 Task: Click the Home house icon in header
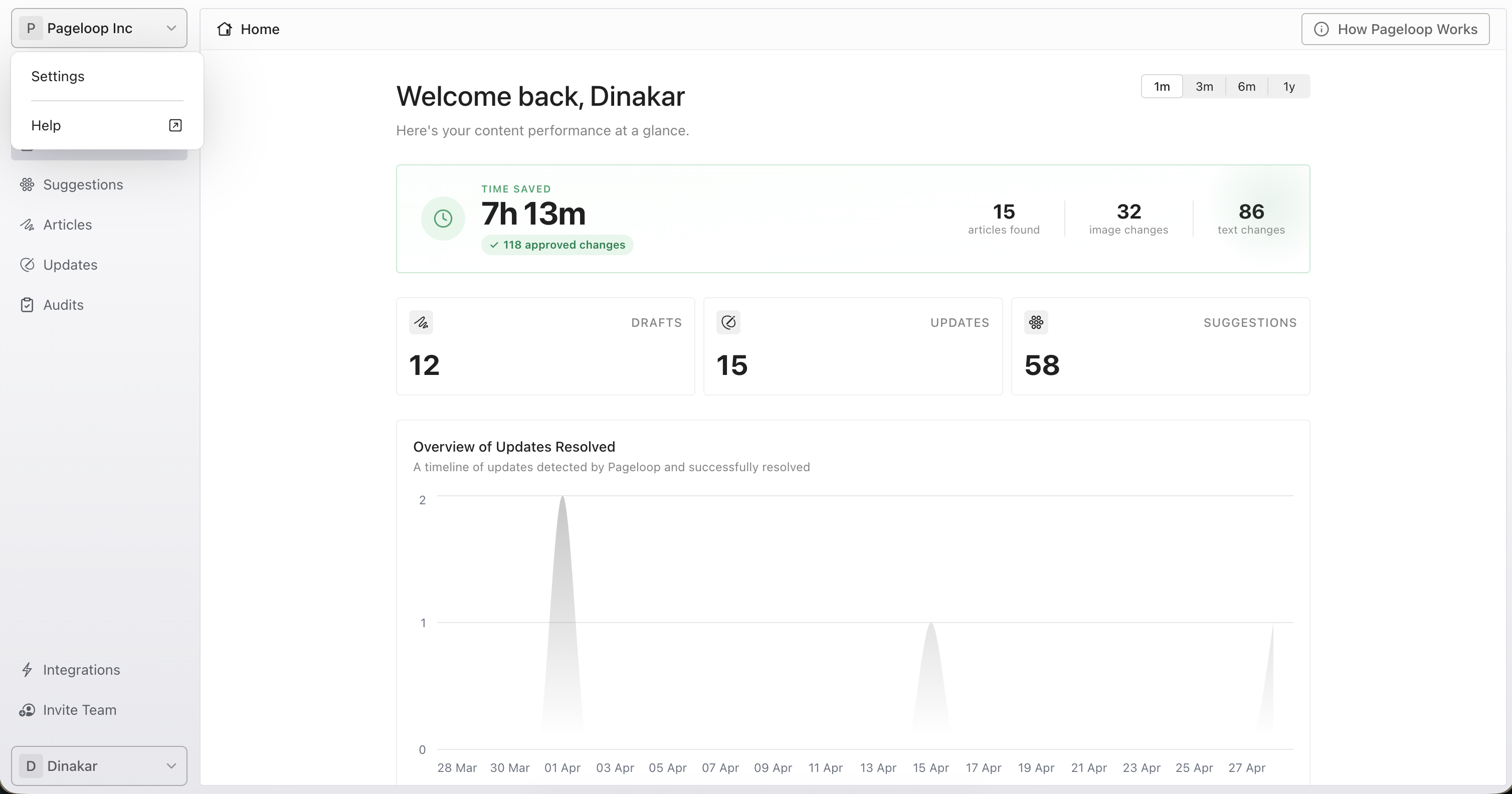224,29
